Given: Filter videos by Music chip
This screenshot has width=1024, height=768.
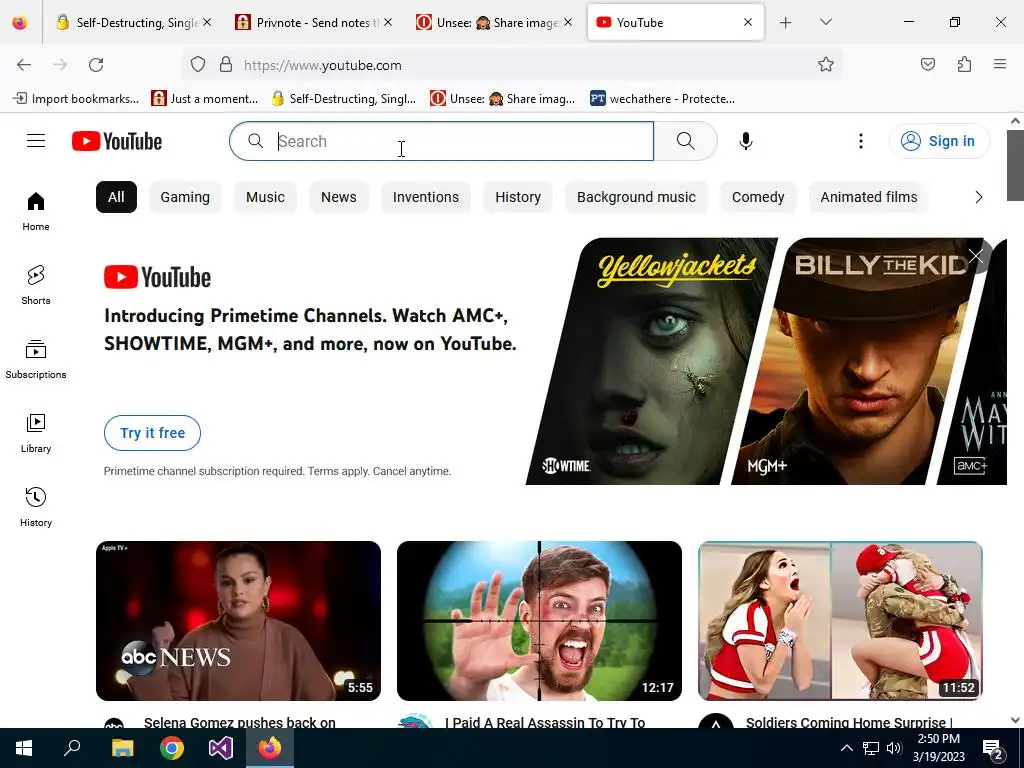Looking at the screenshot, I should [265, 197].
